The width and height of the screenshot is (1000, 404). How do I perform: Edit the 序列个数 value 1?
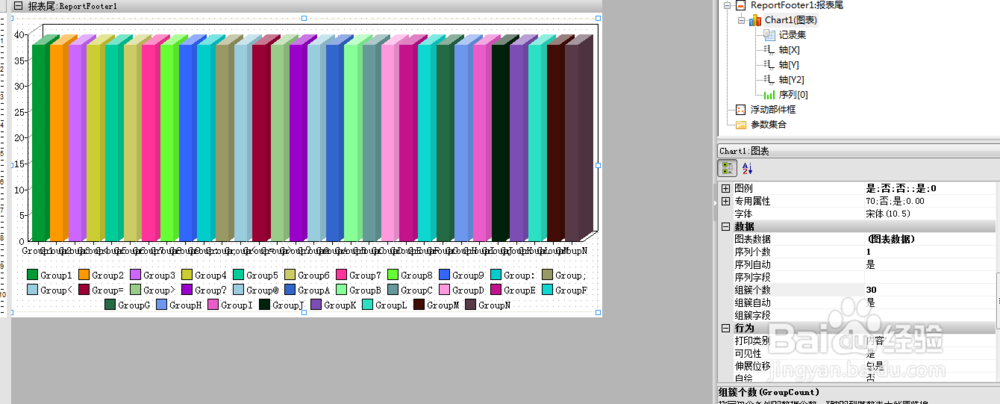(x=930, y=251)
